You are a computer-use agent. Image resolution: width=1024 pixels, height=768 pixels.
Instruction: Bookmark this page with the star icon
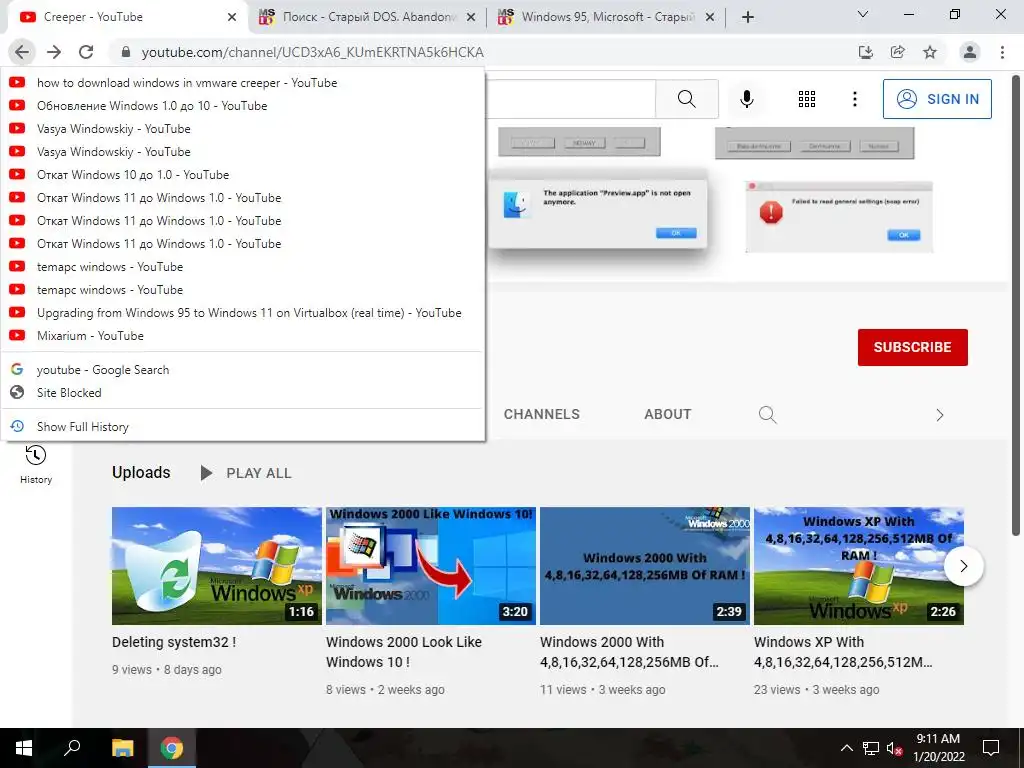[930, 52]
